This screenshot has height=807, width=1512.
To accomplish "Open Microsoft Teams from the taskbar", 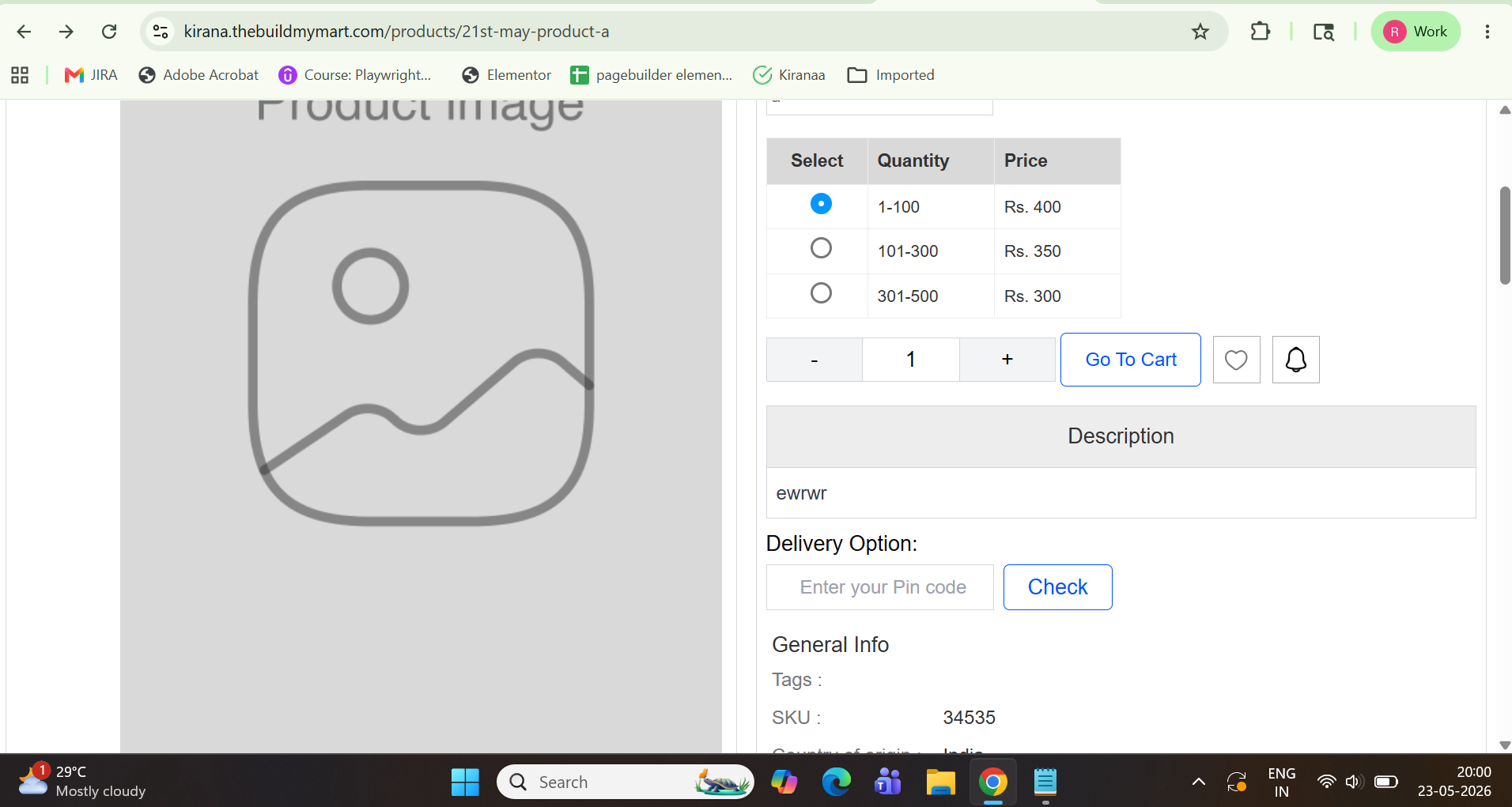I will coord(888,782).
